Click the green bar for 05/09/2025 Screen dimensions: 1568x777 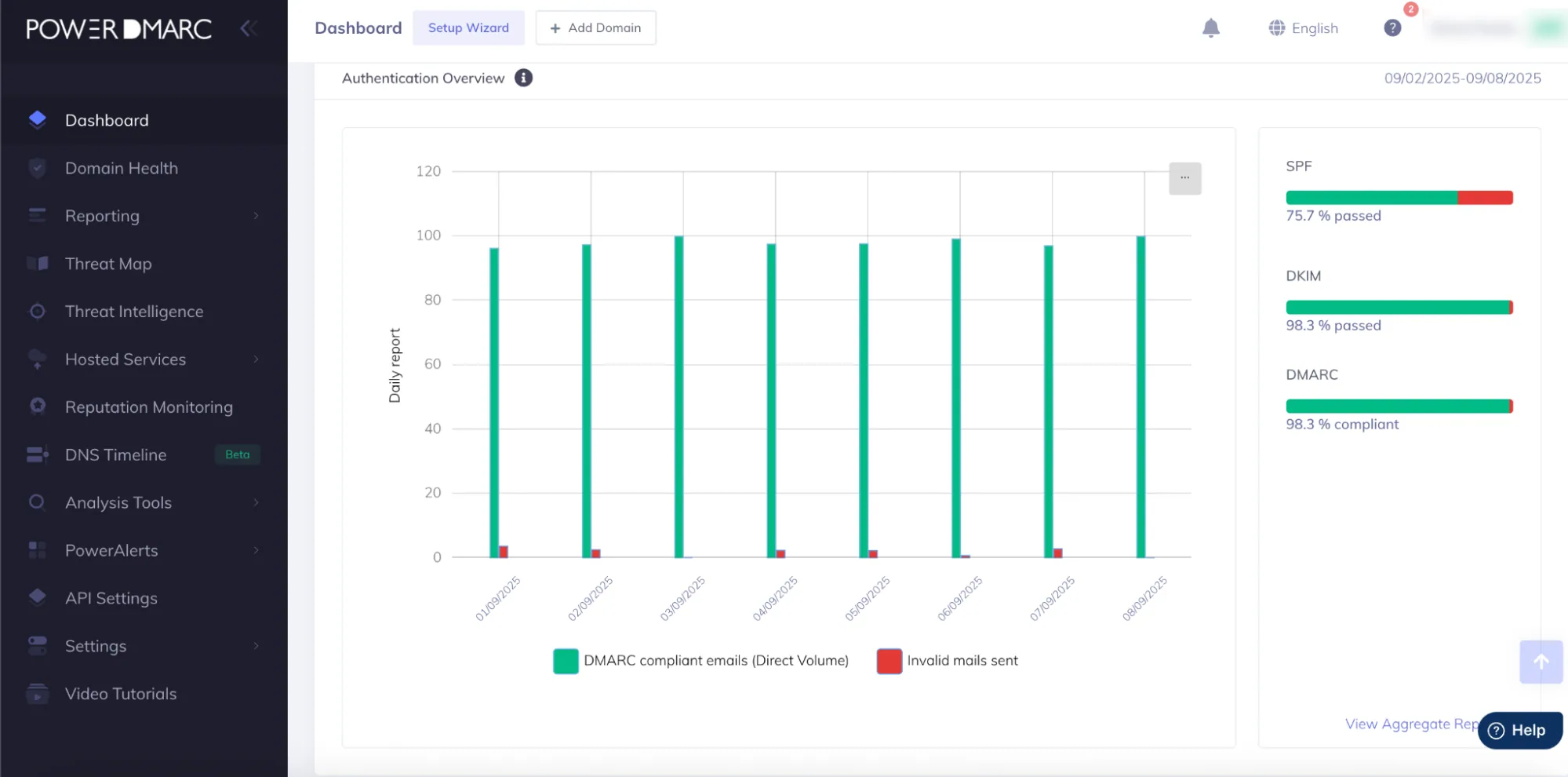[864, 400]
